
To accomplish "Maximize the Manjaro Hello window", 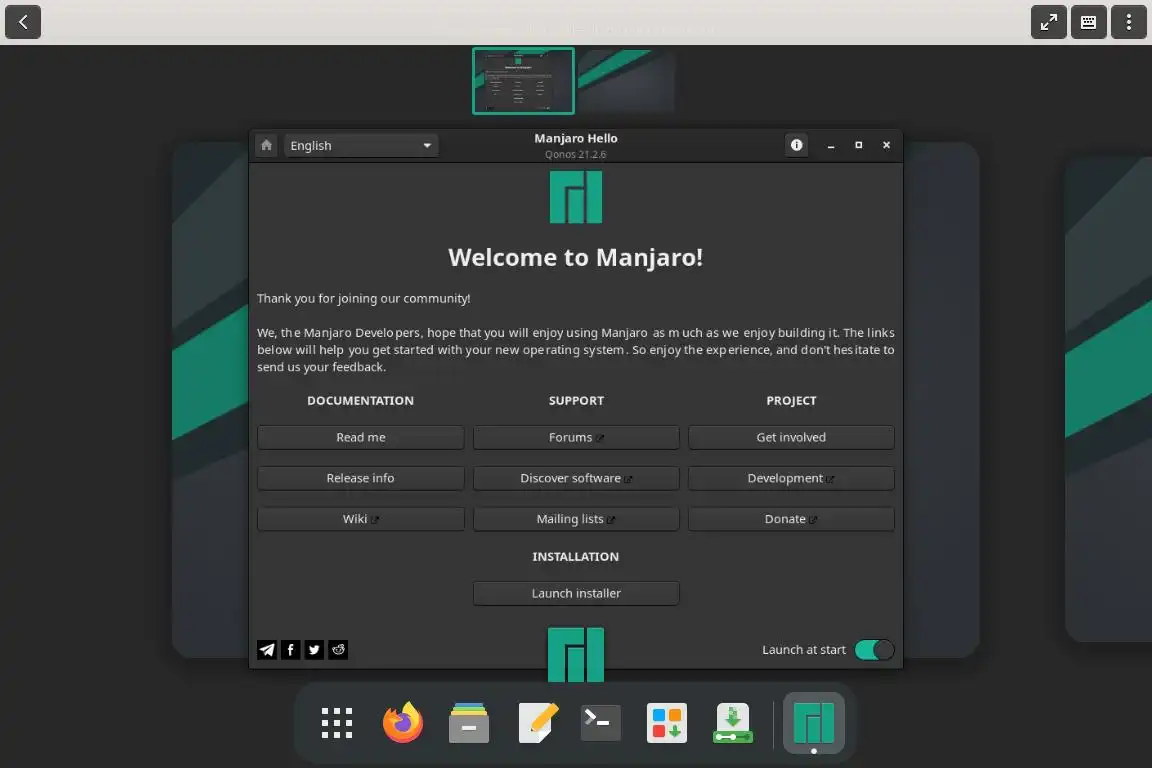I will pyautogui.click(x=858, y=145).
